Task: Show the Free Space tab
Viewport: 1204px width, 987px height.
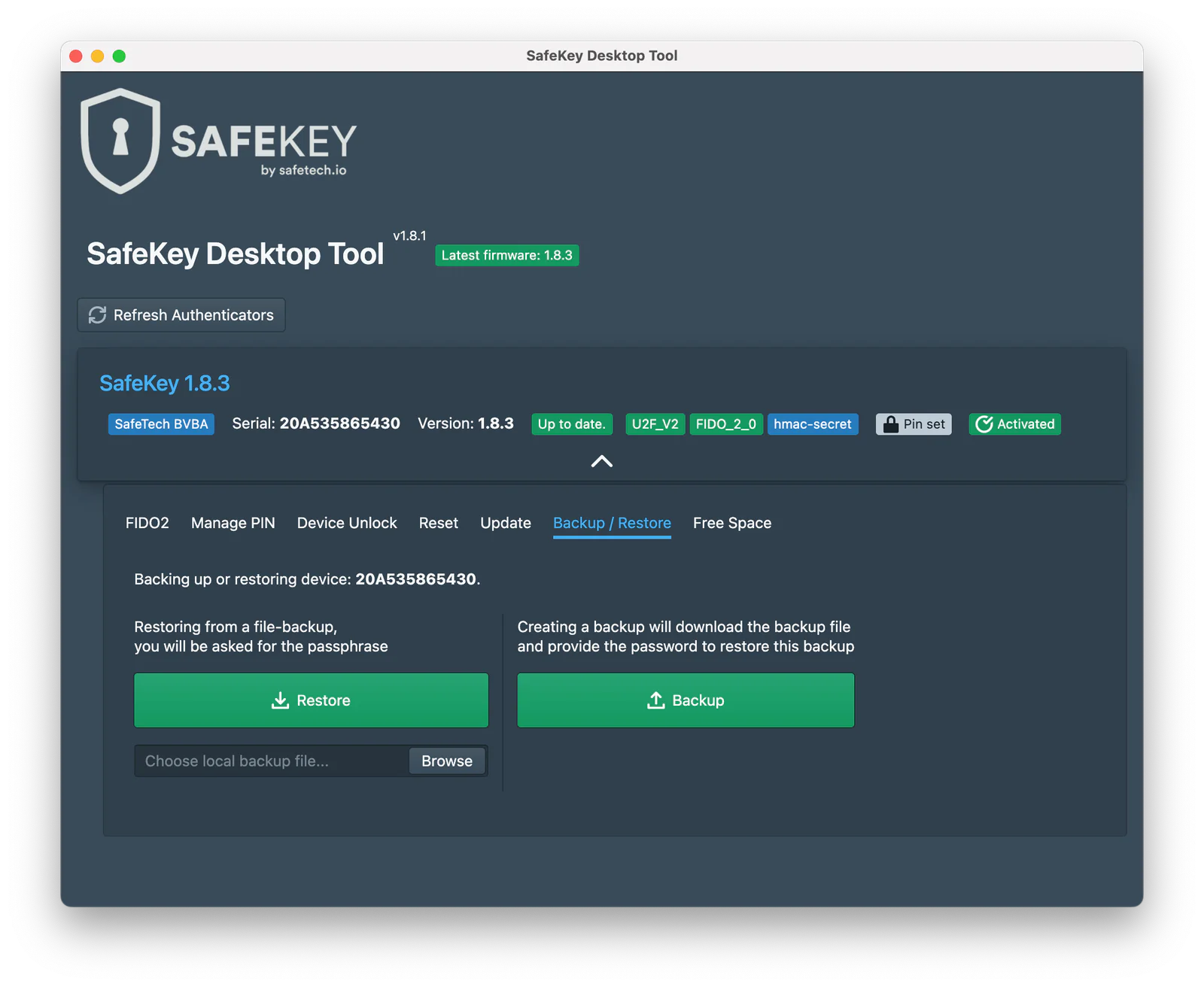Action: [732, 523]
